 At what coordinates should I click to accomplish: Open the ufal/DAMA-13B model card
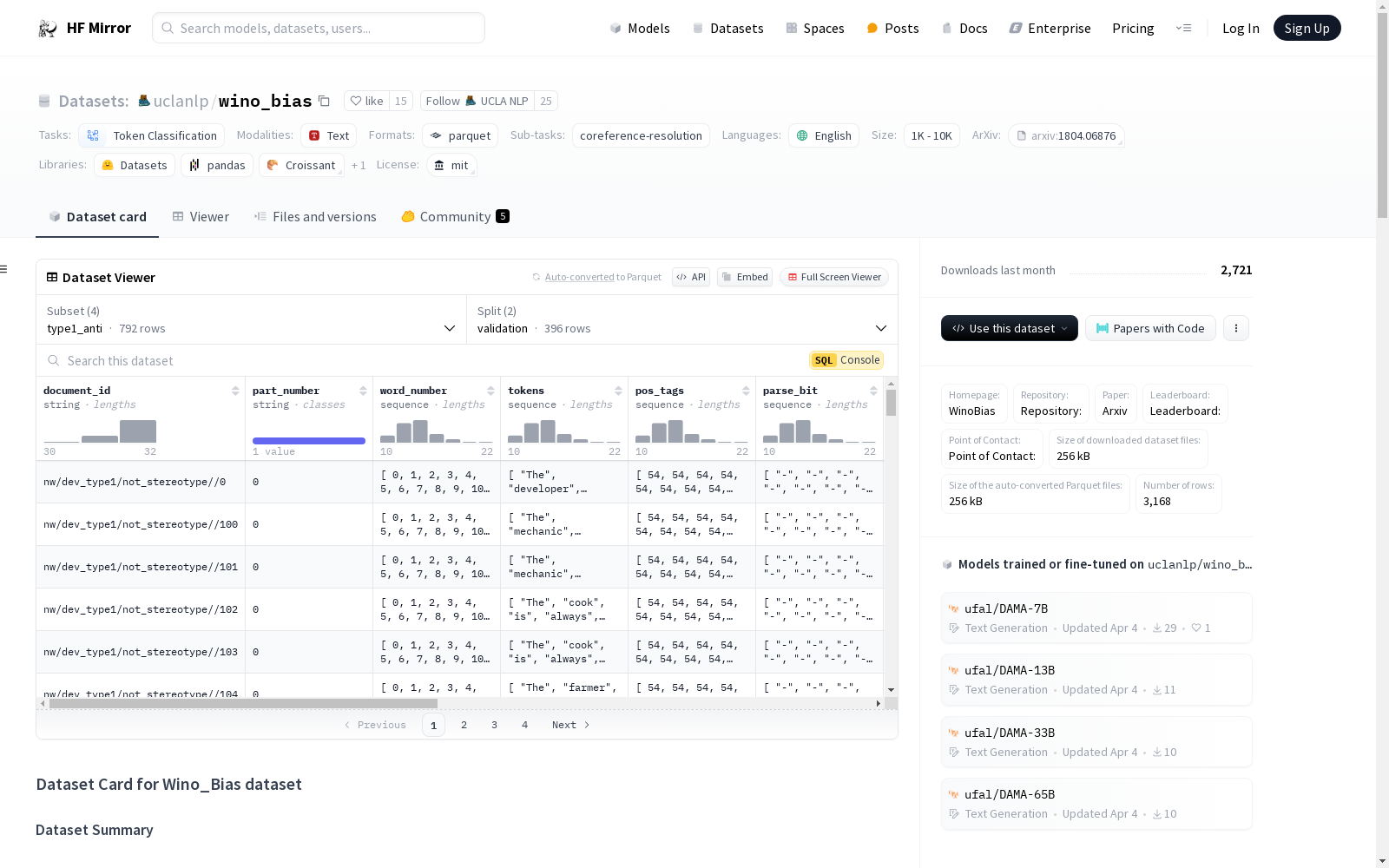pos(1096,680)
